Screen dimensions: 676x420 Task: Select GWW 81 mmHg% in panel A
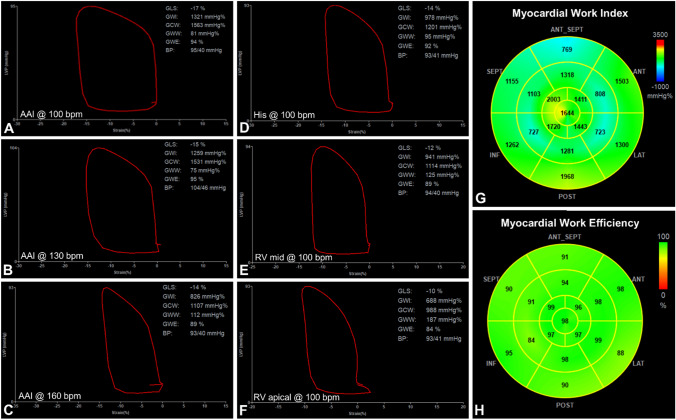coord(205,34)
